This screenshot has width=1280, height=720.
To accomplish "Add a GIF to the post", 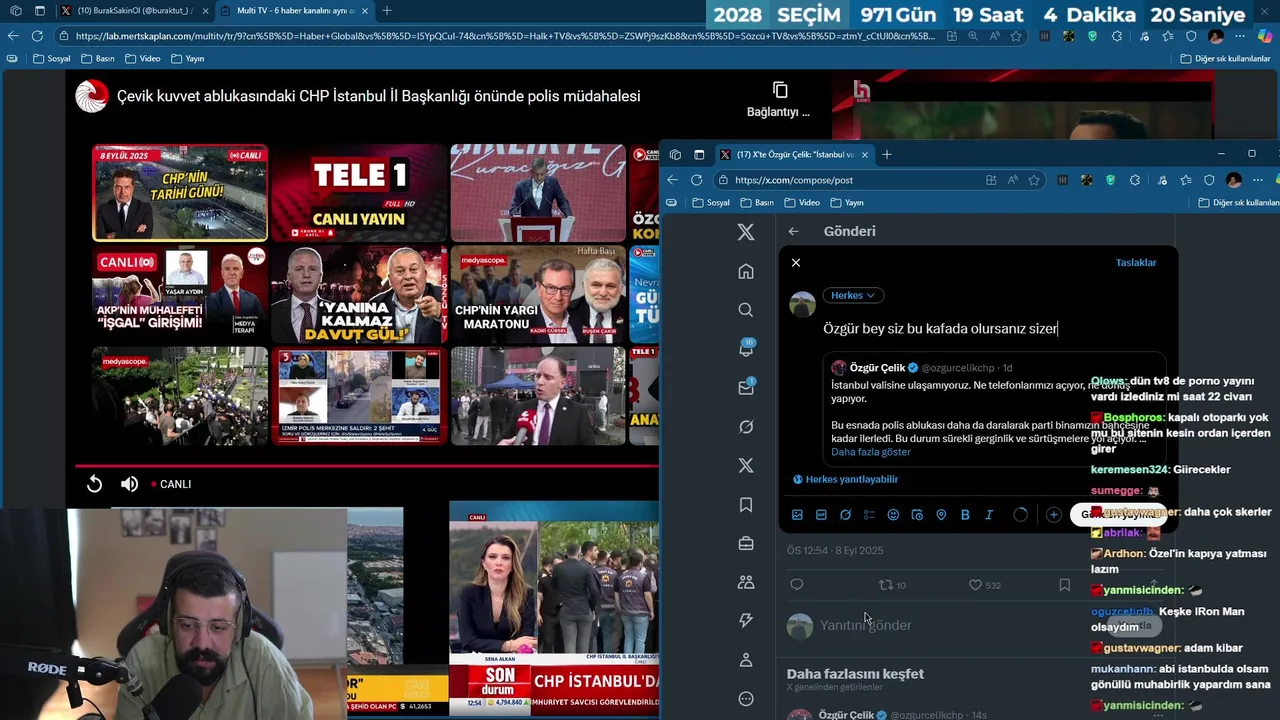I will [x=821, y=515].
